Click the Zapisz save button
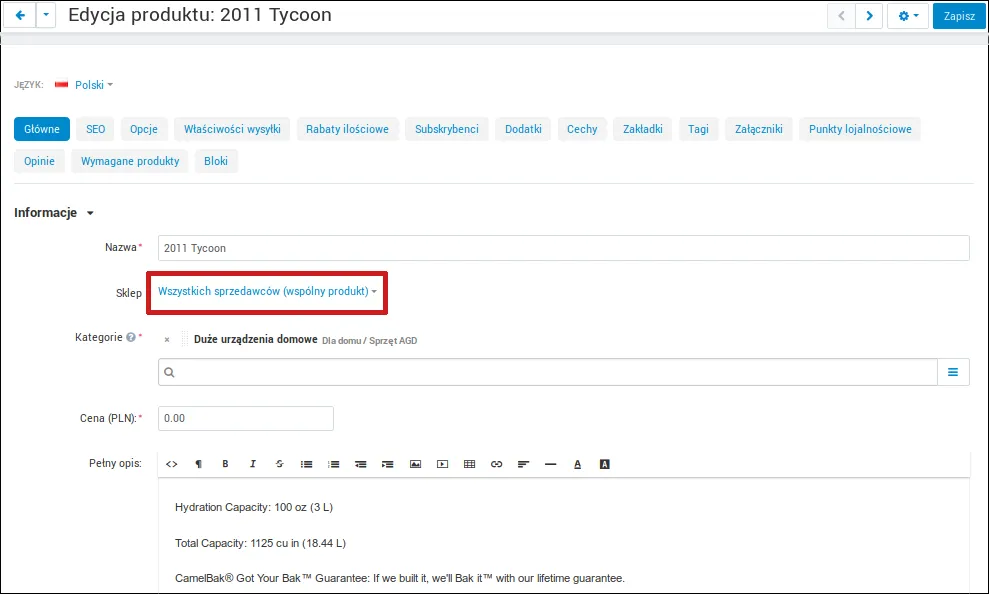 click(x=959, y=16)
